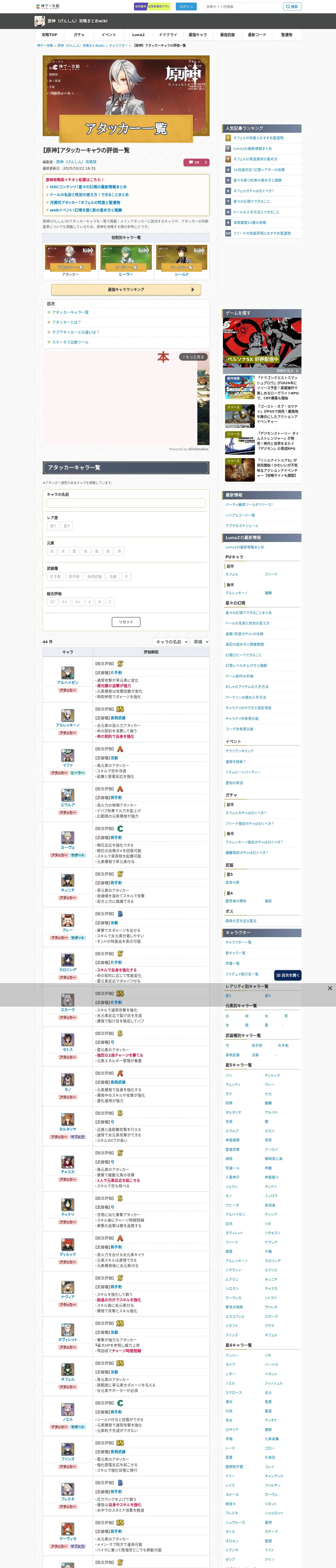Screen dimensions: 336x1568
Task: Click the 広告非表示プラン banner button
Action: [x=153, y=7]
